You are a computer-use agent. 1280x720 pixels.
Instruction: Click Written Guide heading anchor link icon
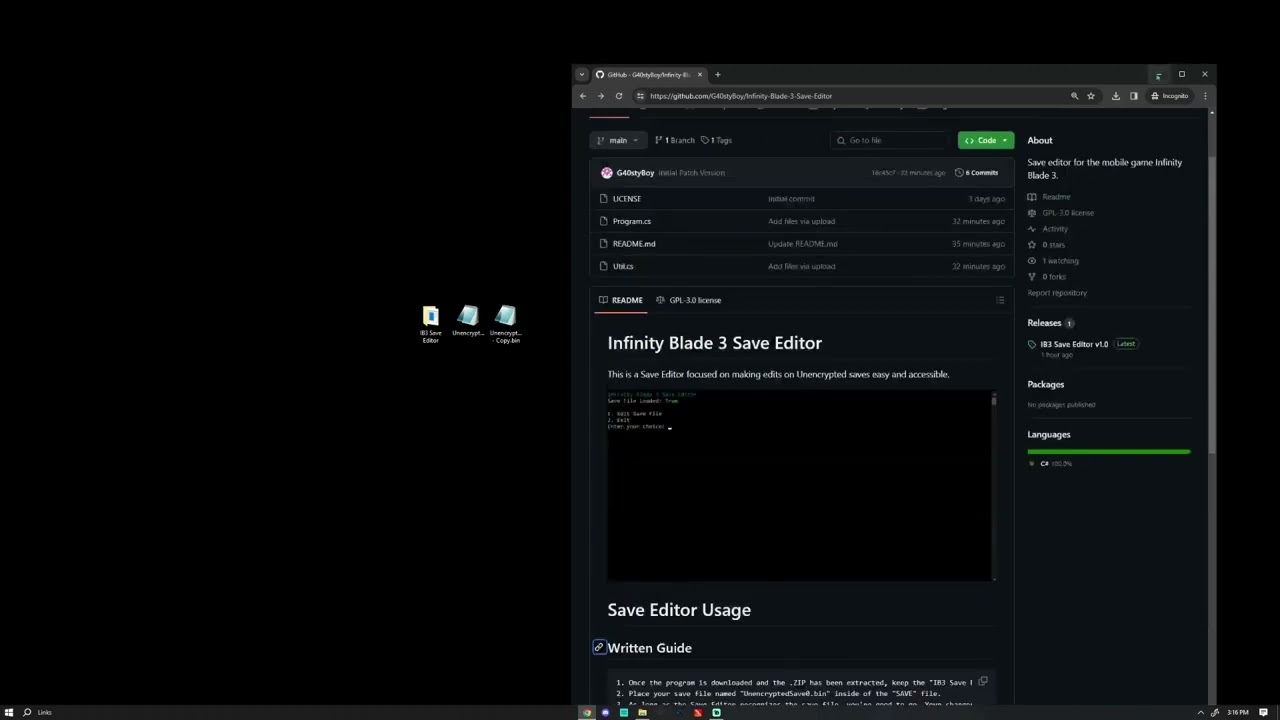(x=599, y=648)
